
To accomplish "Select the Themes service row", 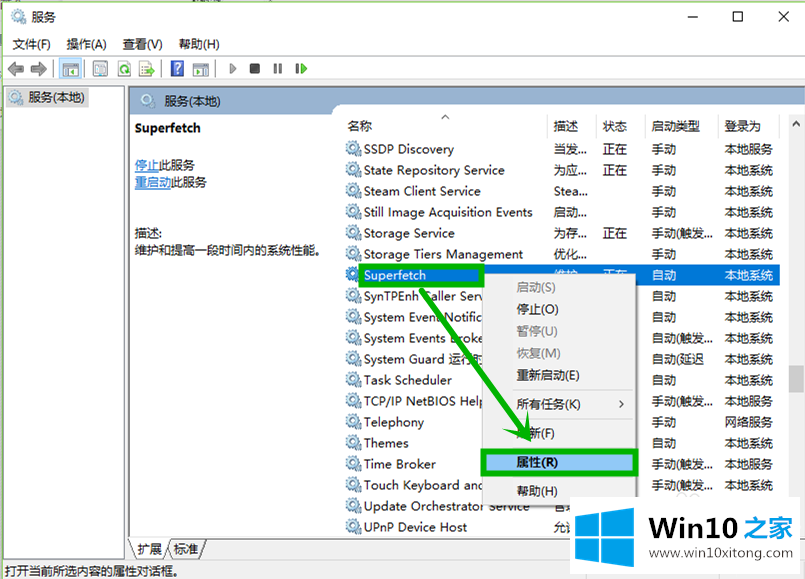I will pyautogui.click(x=562, y=443).
